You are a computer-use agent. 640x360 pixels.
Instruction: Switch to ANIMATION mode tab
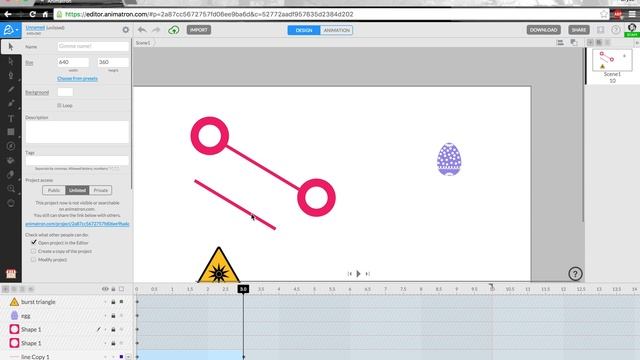tap(336, 30)
